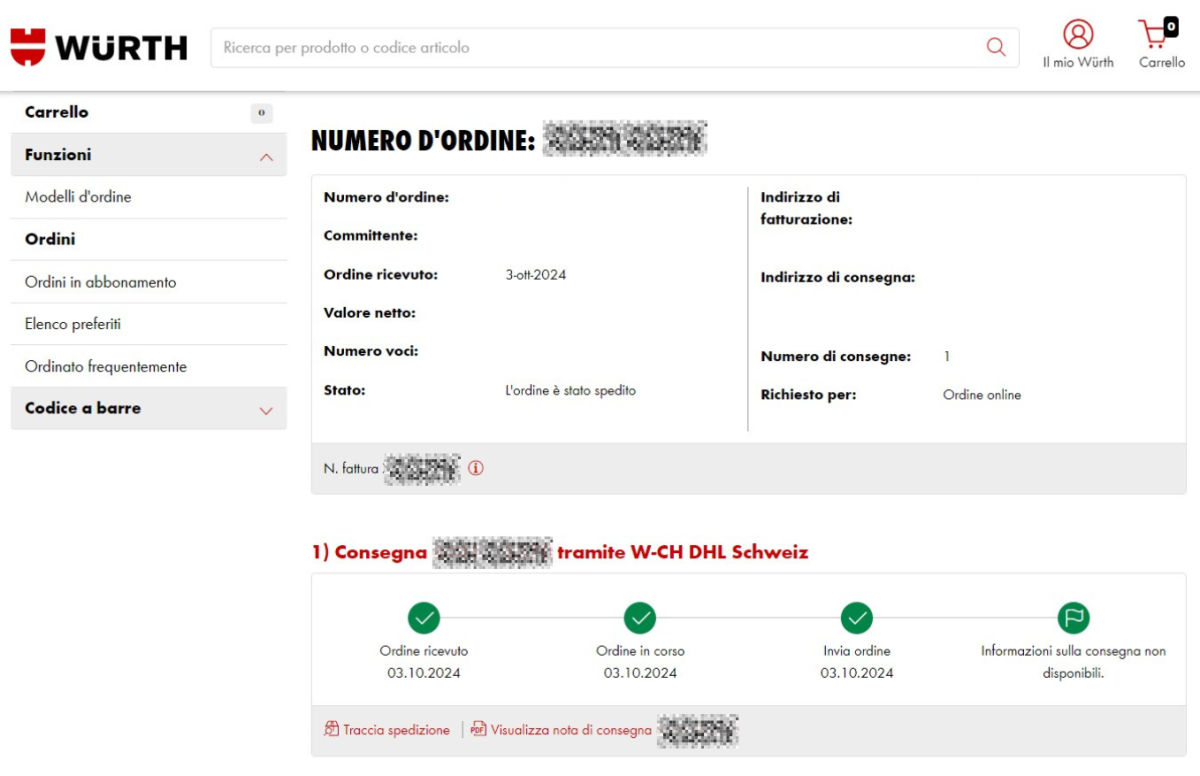Viewport: 1200px width, 776px height.
Task: Click the Committente label
Action: click(x=371, y=236)
